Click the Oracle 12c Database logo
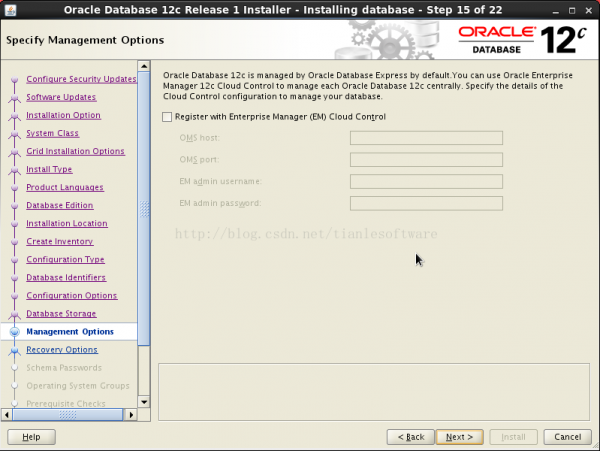Viewport: 600px width, 451px height. [522, 40]
